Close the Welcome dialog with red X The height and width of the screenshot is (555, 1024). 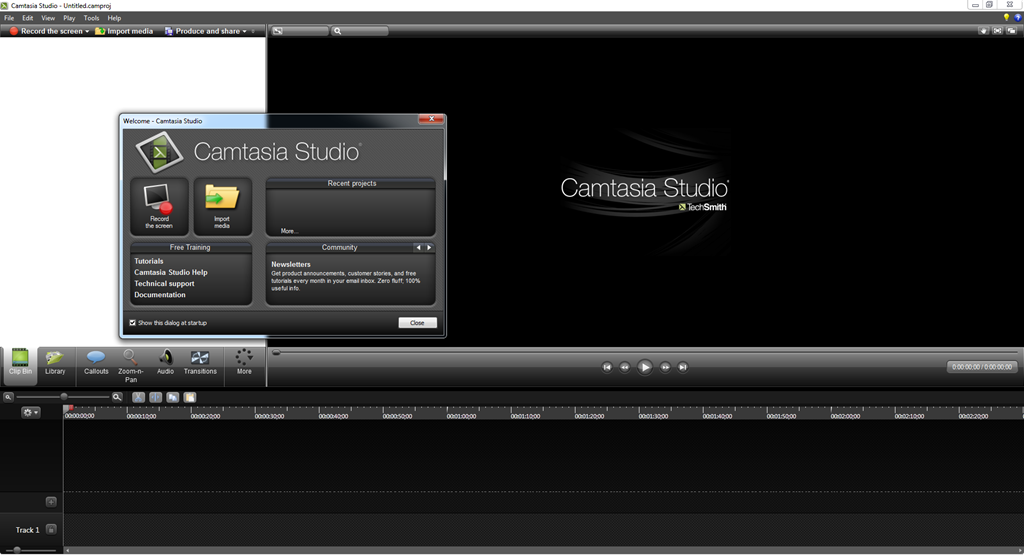pos(431,119)
